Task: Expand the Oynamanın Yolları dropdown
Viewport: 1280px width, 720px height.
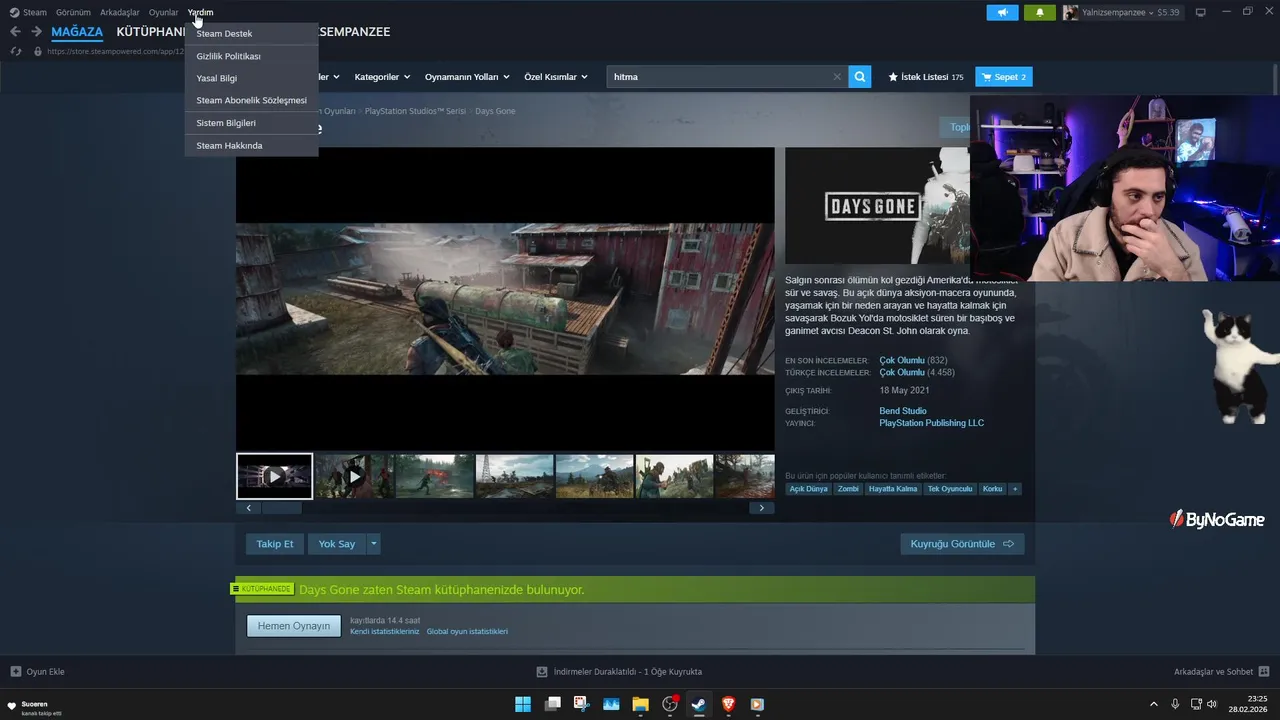Action: coord(467,77)
